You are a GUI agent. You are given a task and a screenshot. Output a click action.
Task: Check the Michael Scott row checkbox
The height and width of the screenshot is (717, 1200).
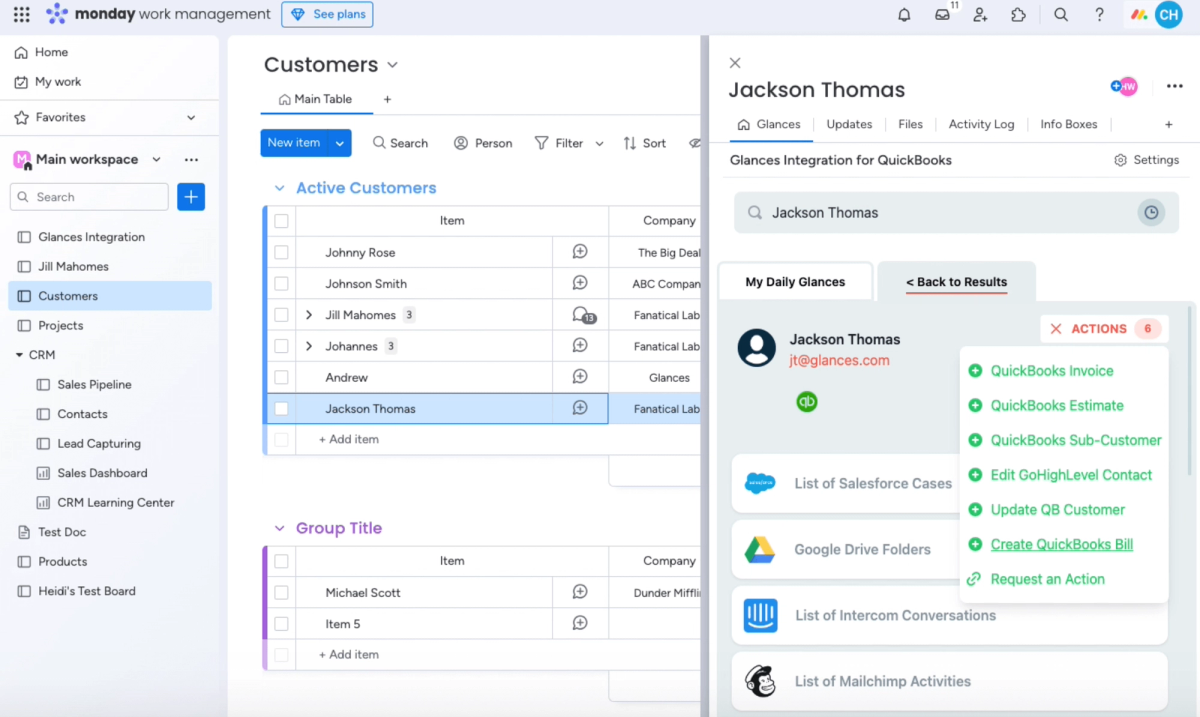point(281,593)
